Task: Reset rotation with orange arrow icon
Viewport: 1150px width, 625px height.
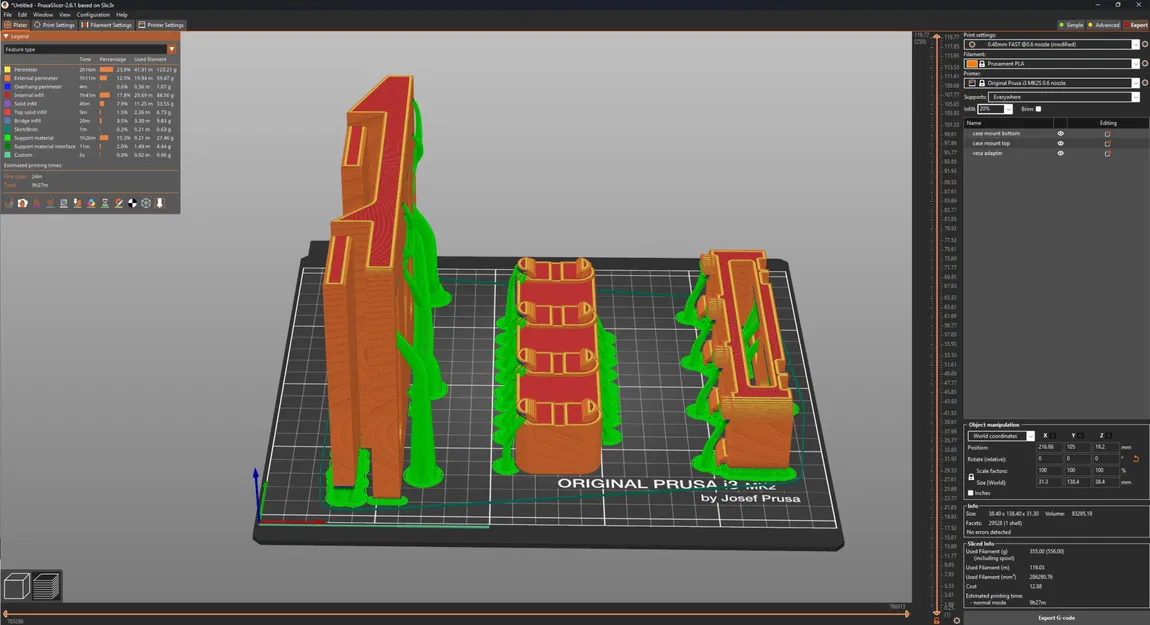Action: click(x=1135, y=459)
